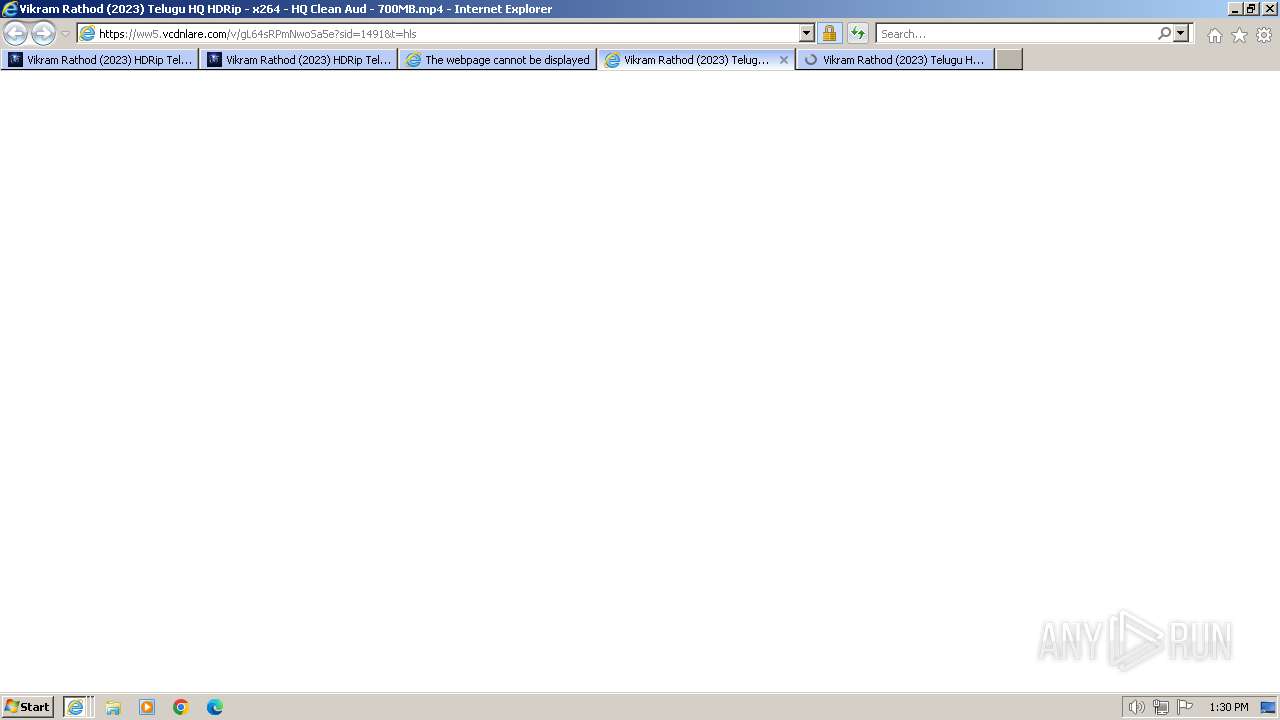Minimize the Internet Explorer window
1280x720 pixels.
pos(1234,9)
